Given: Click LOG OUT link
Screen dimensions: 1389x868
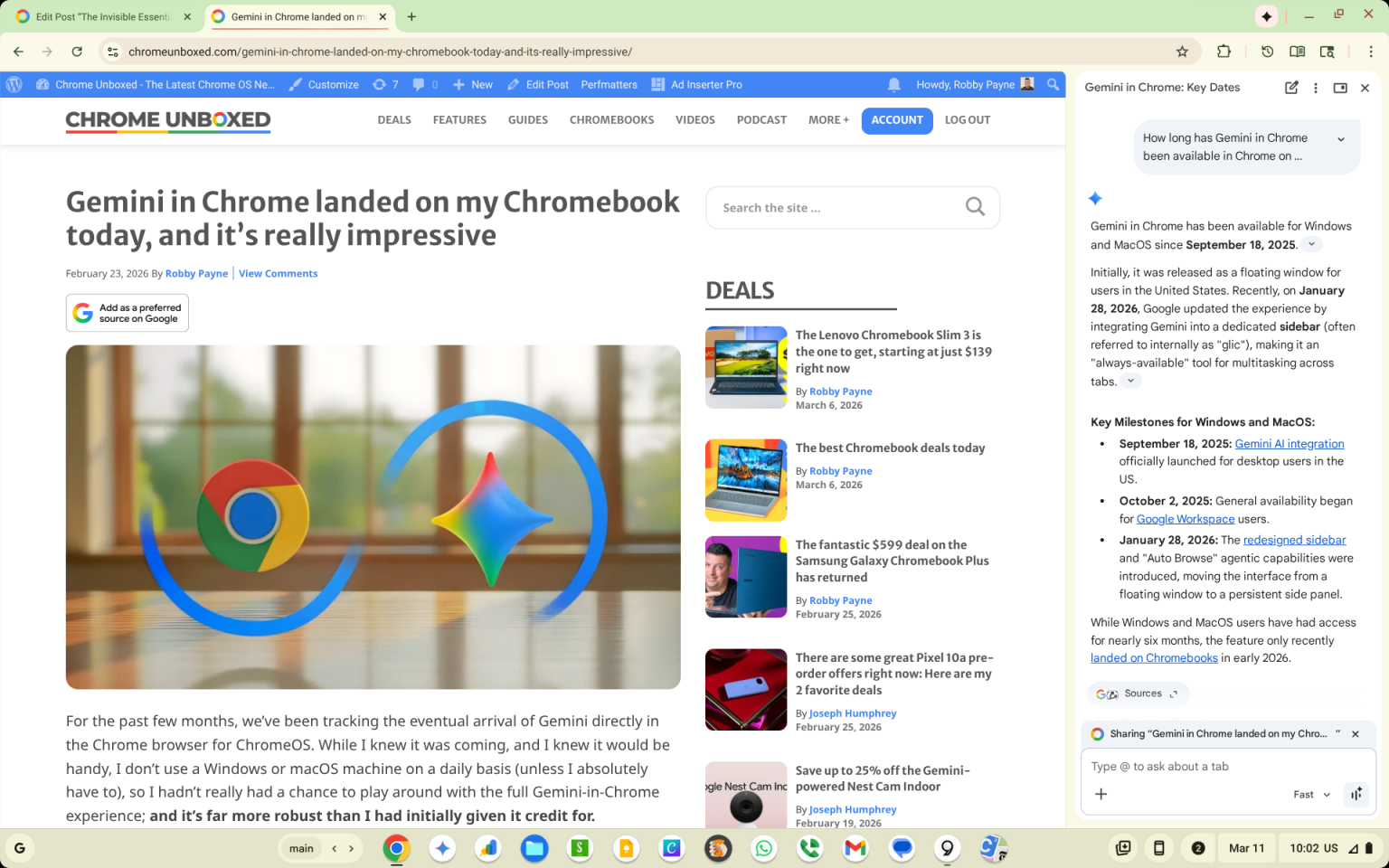Looking at the screenshot, I should [968, 119].
